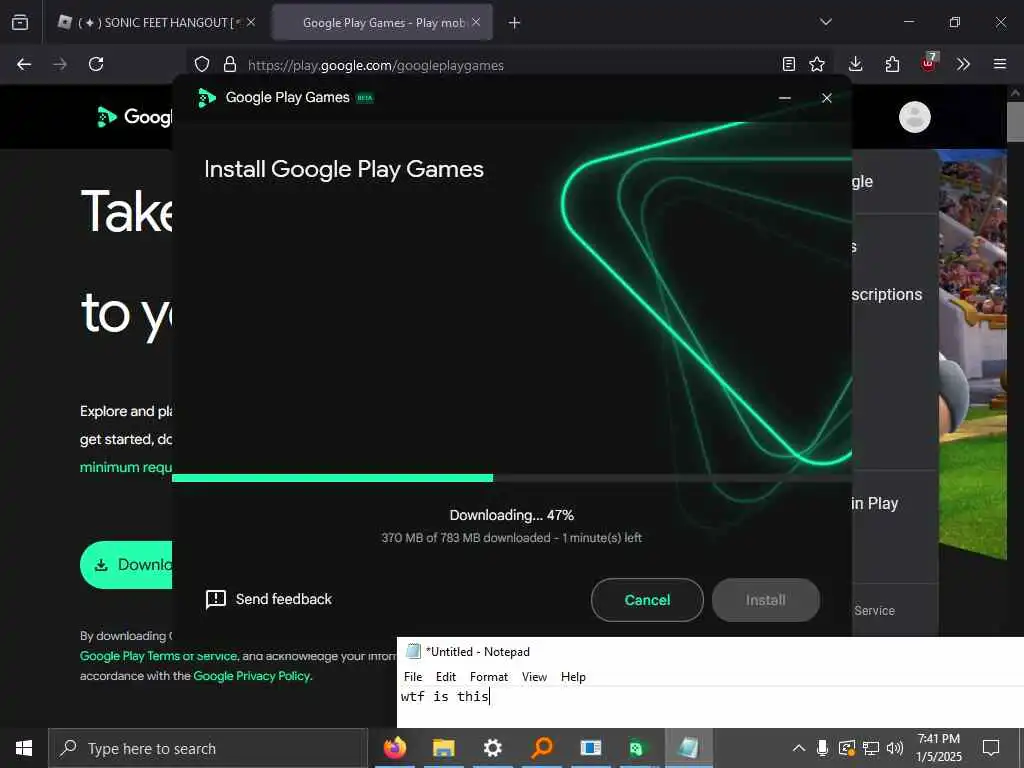Open the blue window taskbar app
Screen dimensions: 1024x768
[x=590, y=748]
